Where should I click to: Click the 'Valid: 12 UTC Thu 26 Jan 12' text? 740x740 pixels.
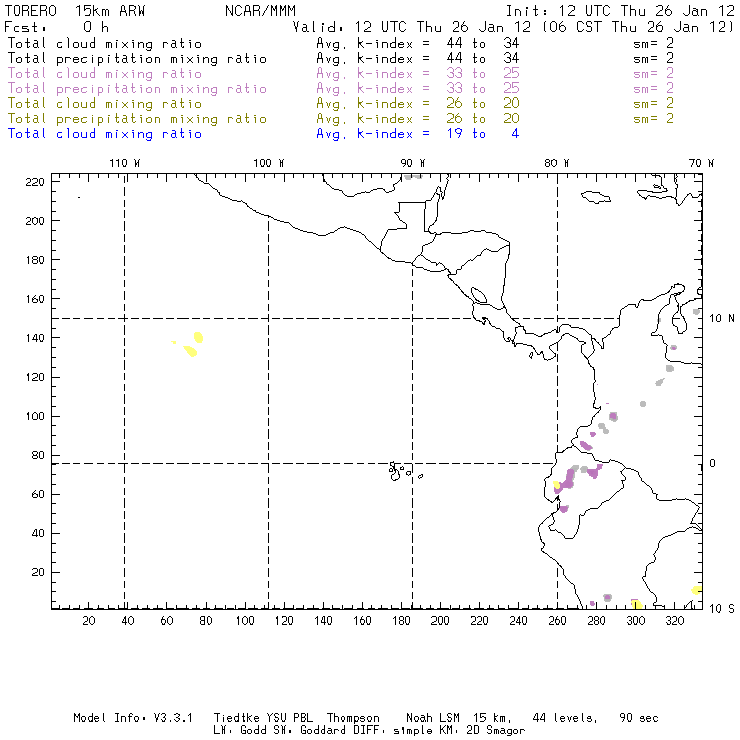(412, 27)
